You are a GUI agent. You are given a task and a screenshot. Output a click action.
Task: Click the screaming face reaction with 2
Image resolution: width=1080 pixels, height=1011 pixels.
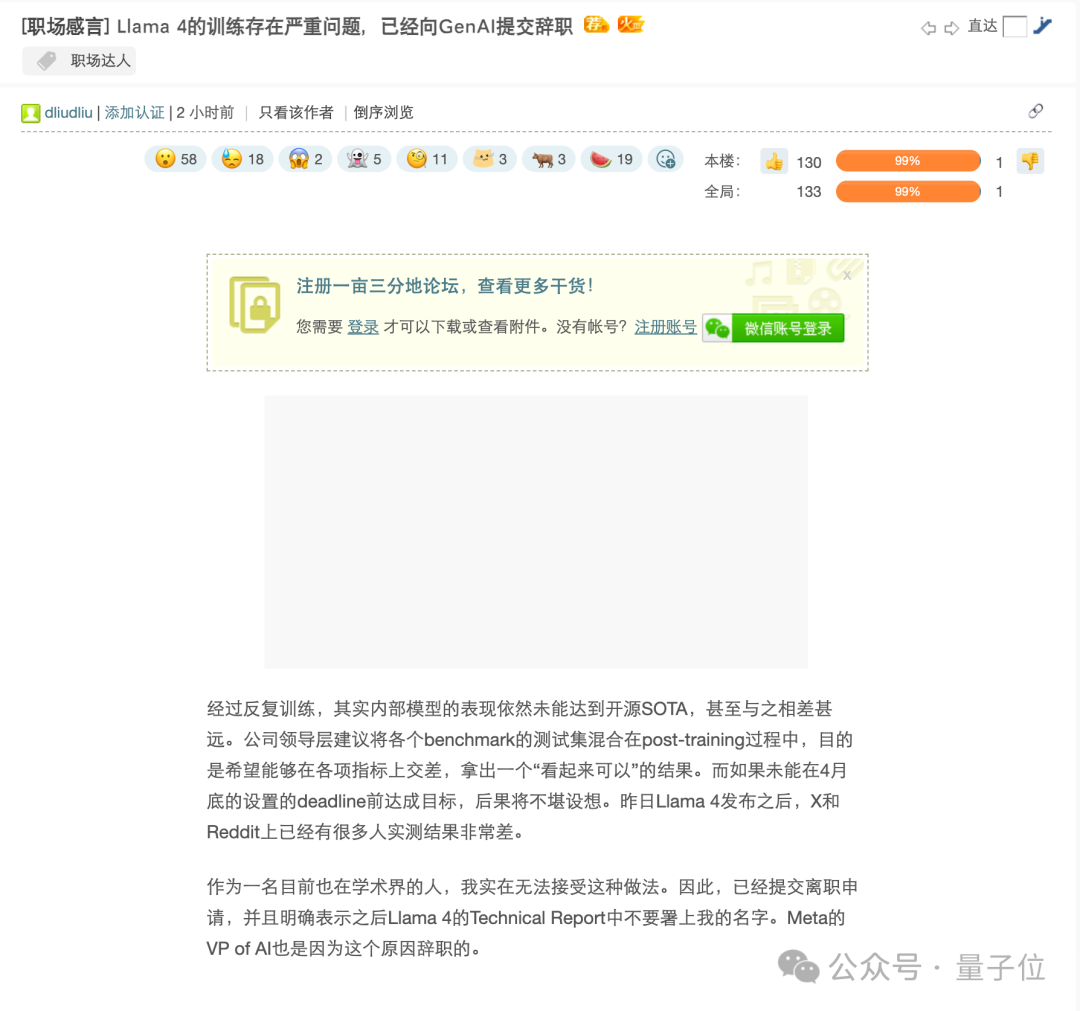coord(305,160)
